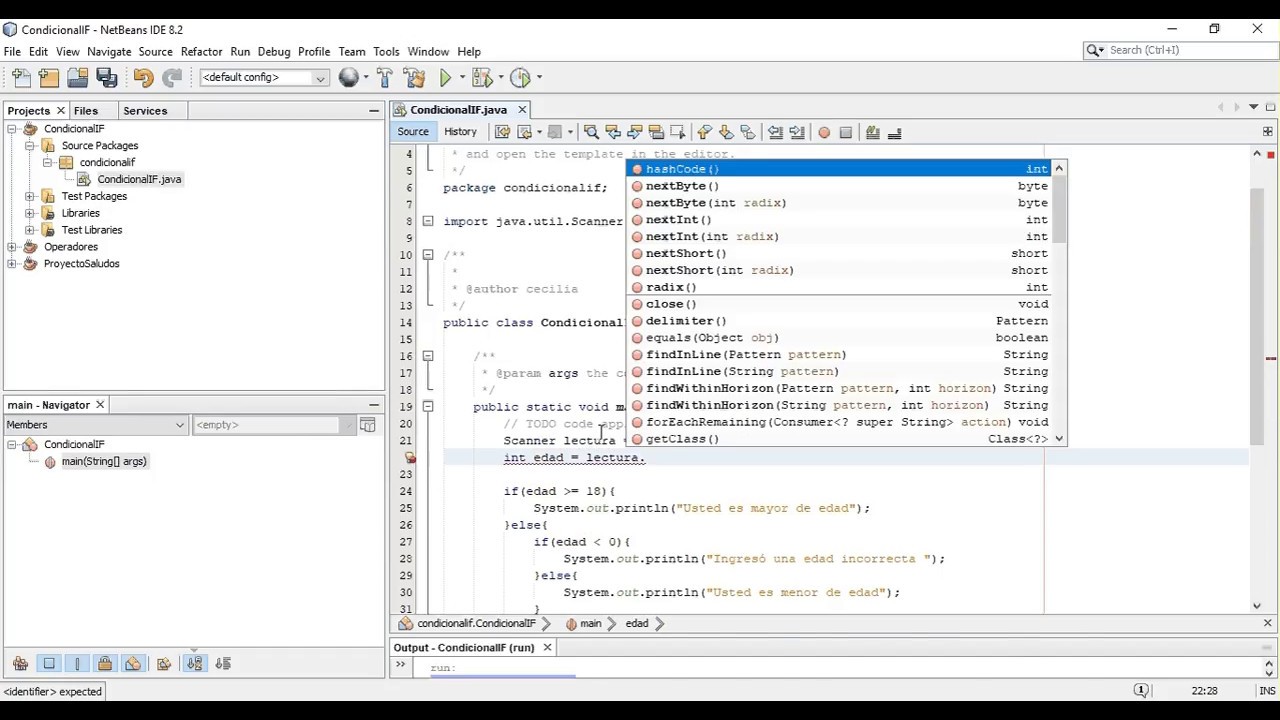Click the globe browser icon in toolbar

pyautogui.click(x=348, y=78)
